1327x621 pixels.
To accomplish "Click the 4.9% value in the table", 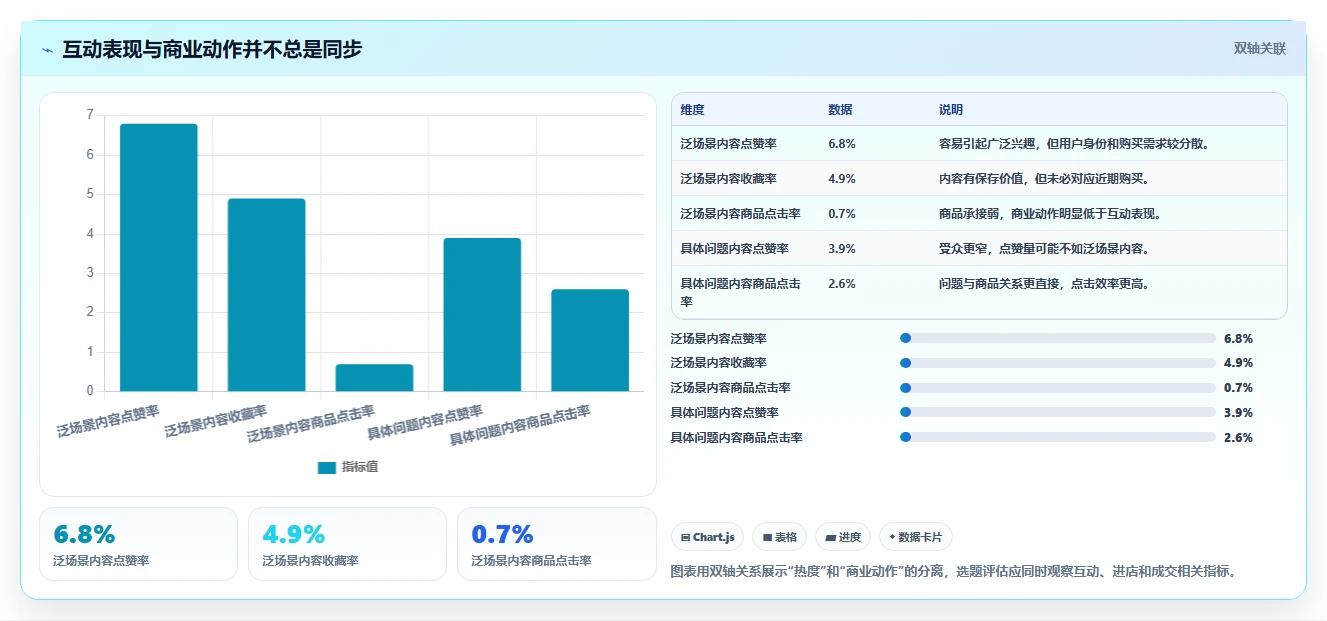I will click(842, 179).
